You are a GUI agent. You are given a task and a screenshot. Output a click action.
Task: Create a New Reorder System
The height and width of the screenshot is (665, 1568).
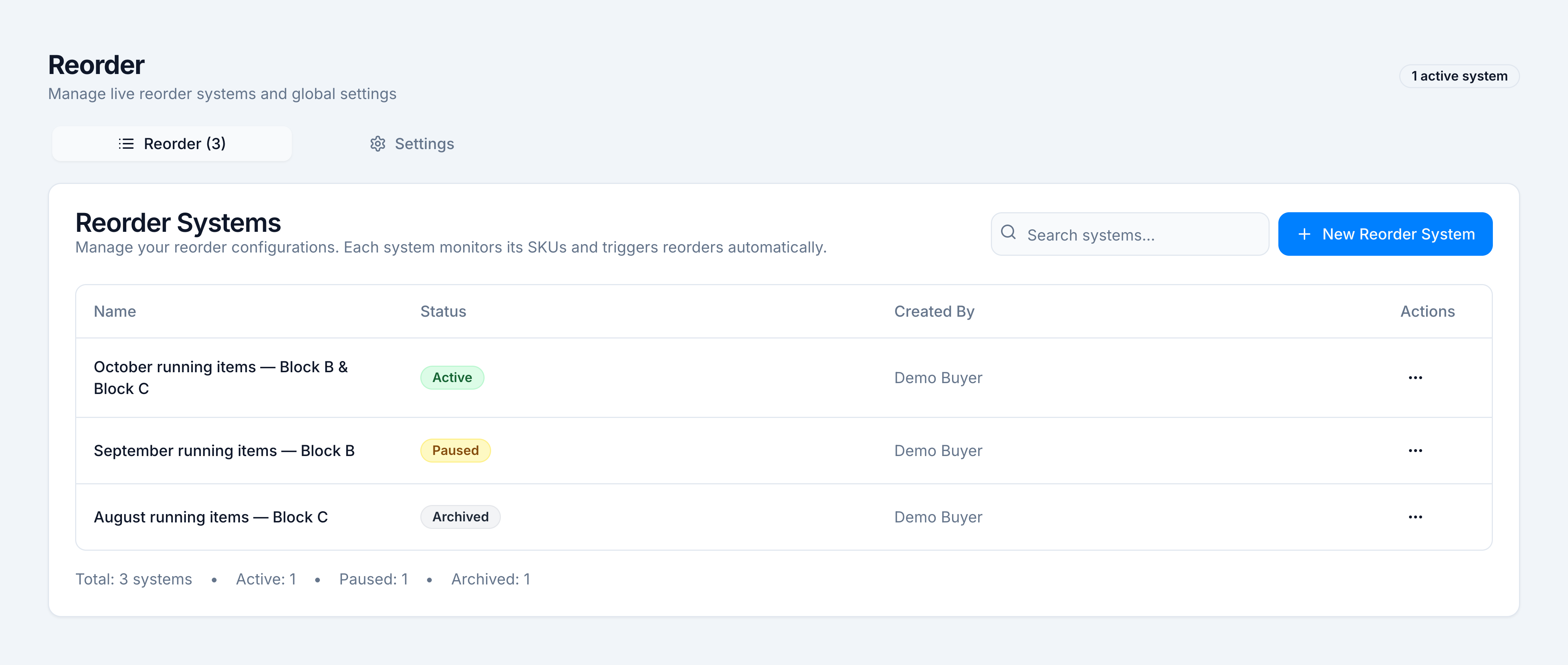pos(1385,234)
